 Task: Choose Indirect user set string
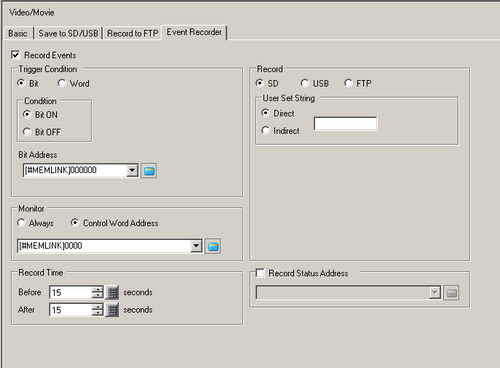coord(265,130)
